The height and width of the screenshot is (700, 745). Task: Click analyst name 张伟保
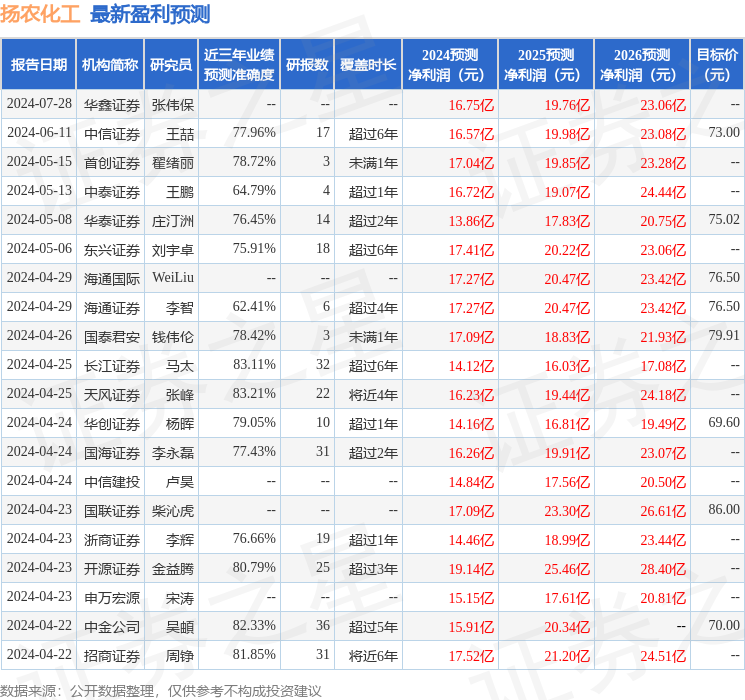(x=173, y=105)
